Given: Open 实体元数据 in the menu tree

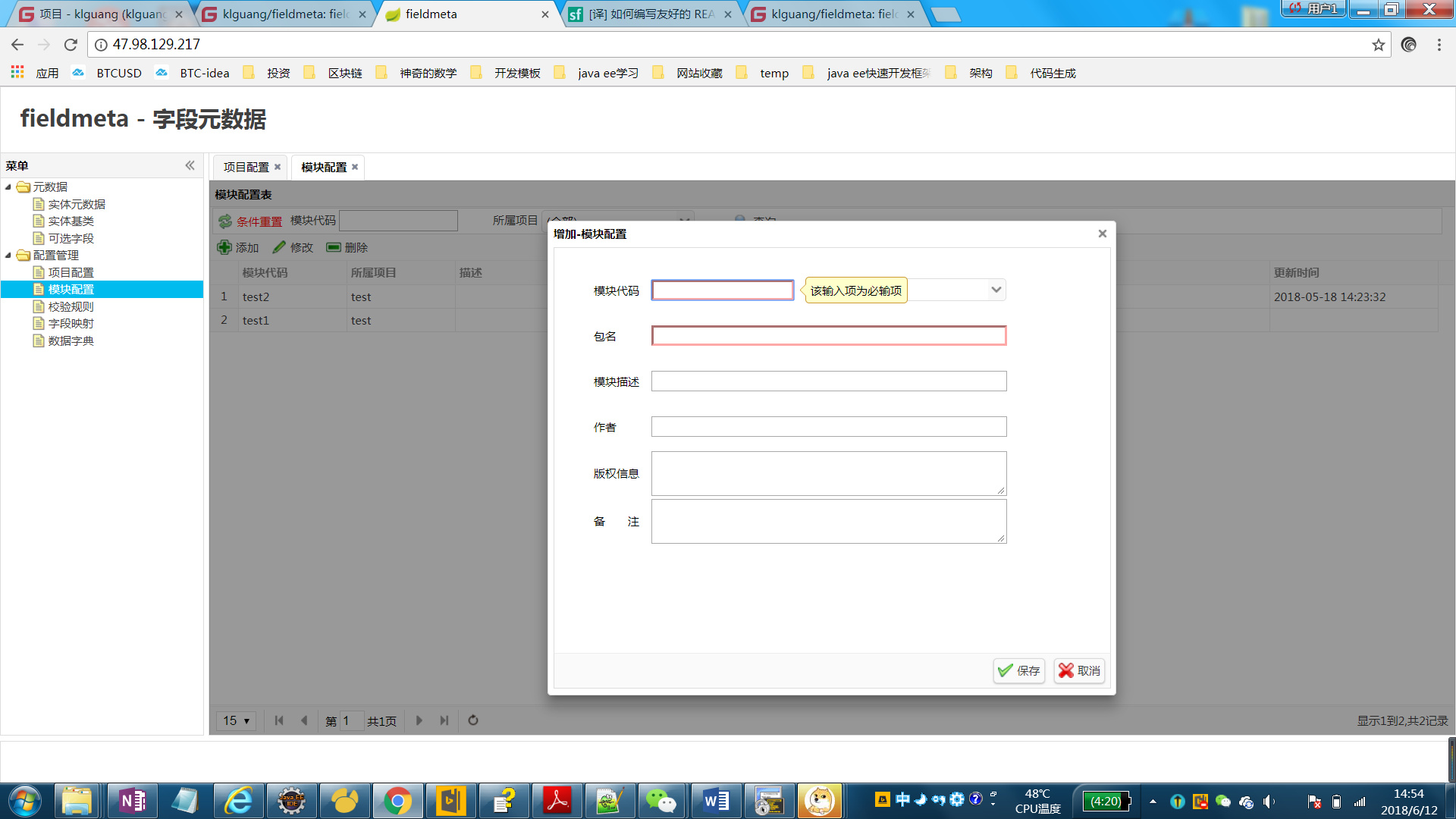Looking at the screenshot, I should tap(77, 204).
